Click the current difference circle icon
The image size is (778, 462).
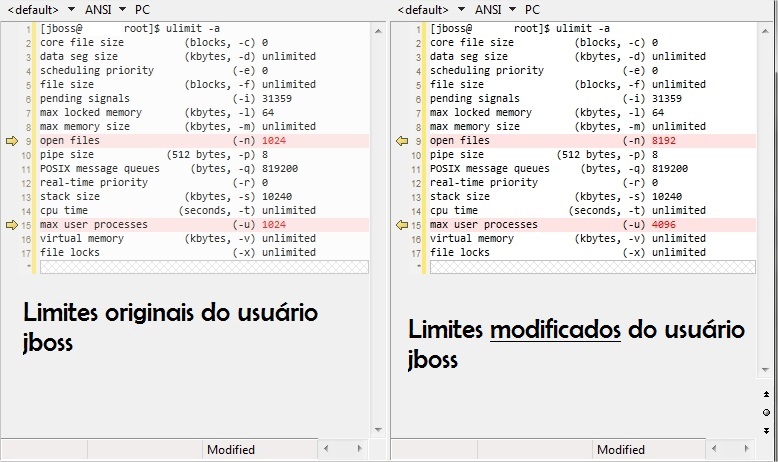coord(766,412)
